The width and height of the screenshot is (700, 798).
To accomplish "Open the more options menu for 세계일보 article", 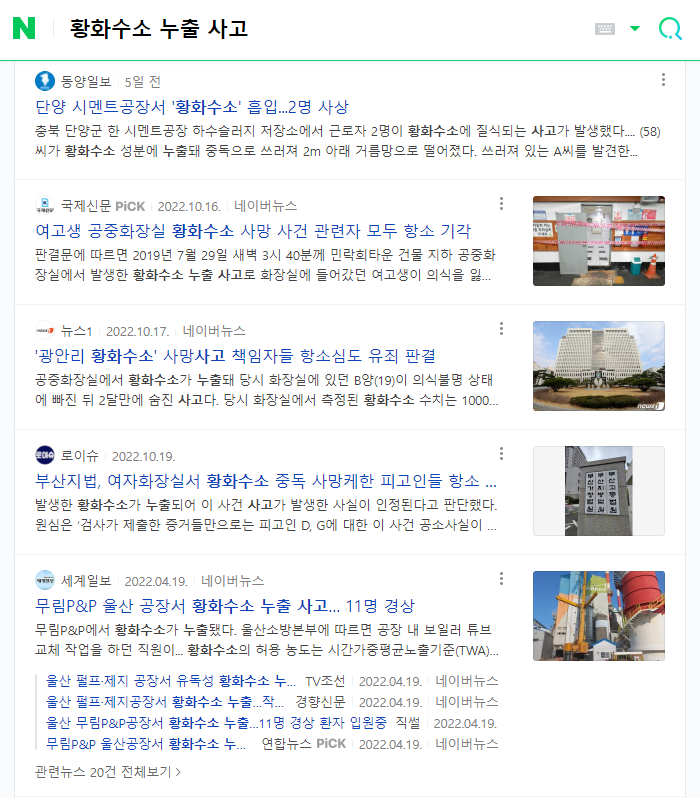I will click(501, 579).
